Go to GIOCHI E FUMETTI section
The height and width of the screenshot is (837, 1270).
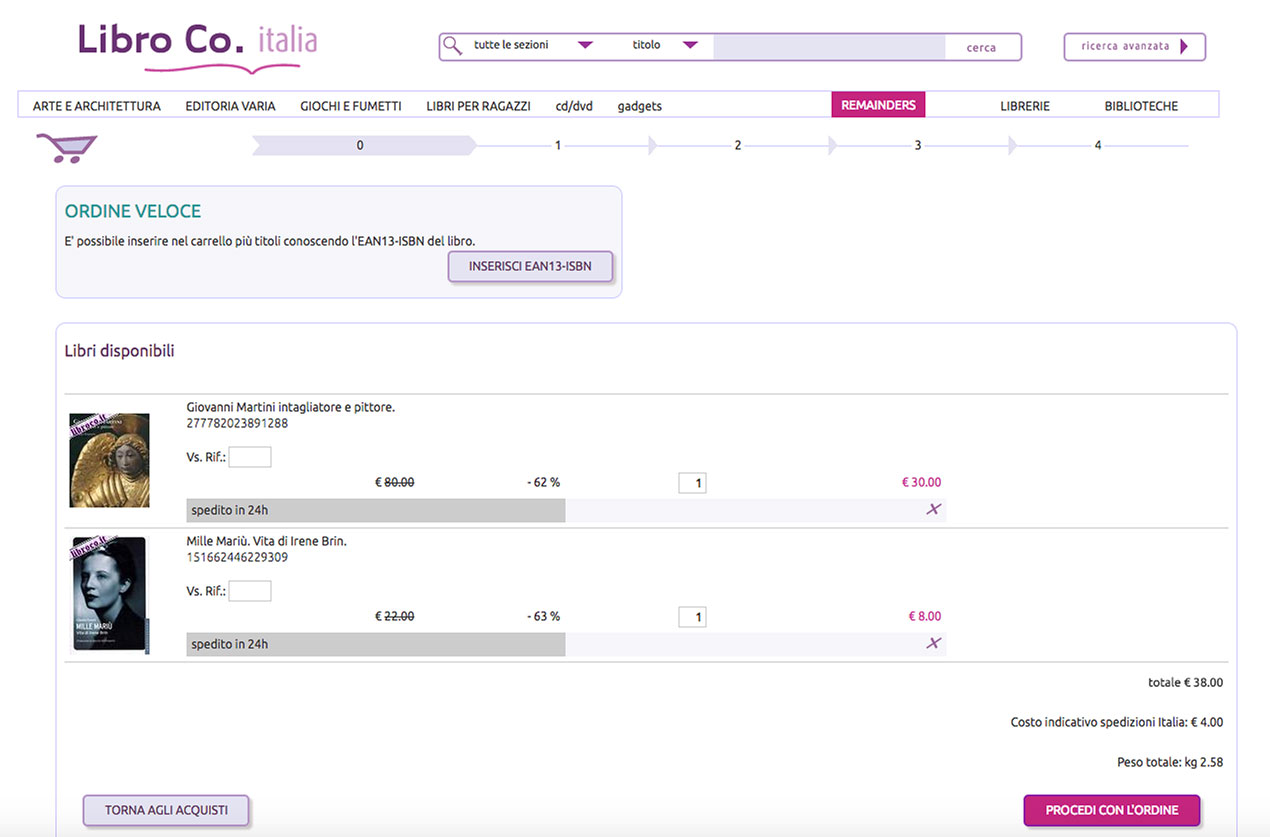(x=350, y=106)
